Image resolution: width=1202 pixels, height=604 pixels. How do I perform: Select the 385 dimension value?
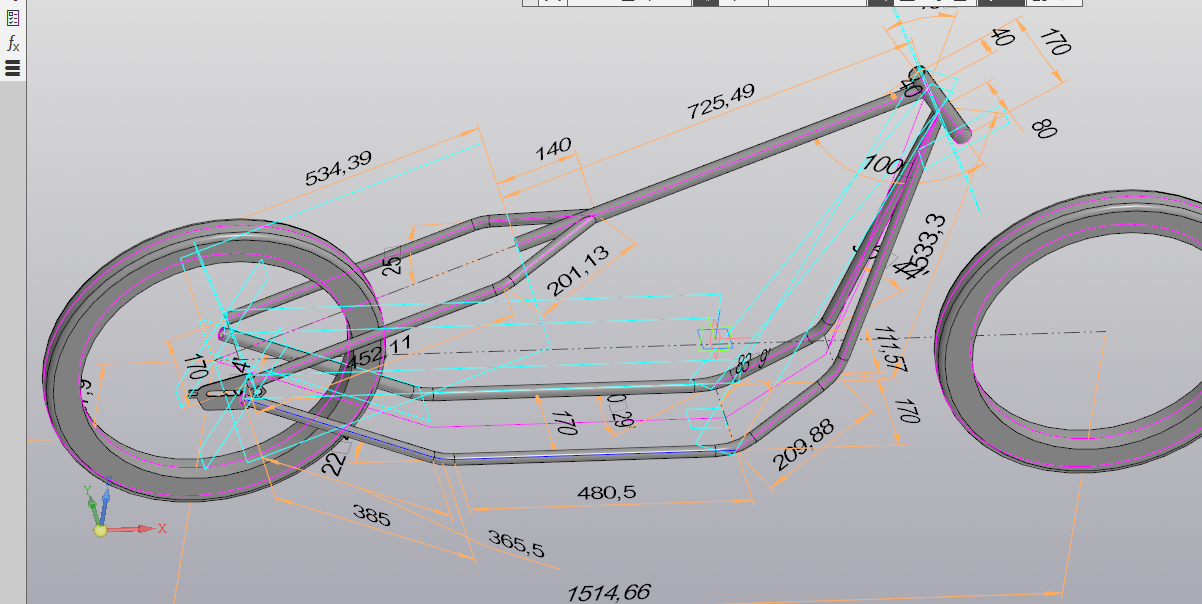pyautogui.click(x=371, y=515)
